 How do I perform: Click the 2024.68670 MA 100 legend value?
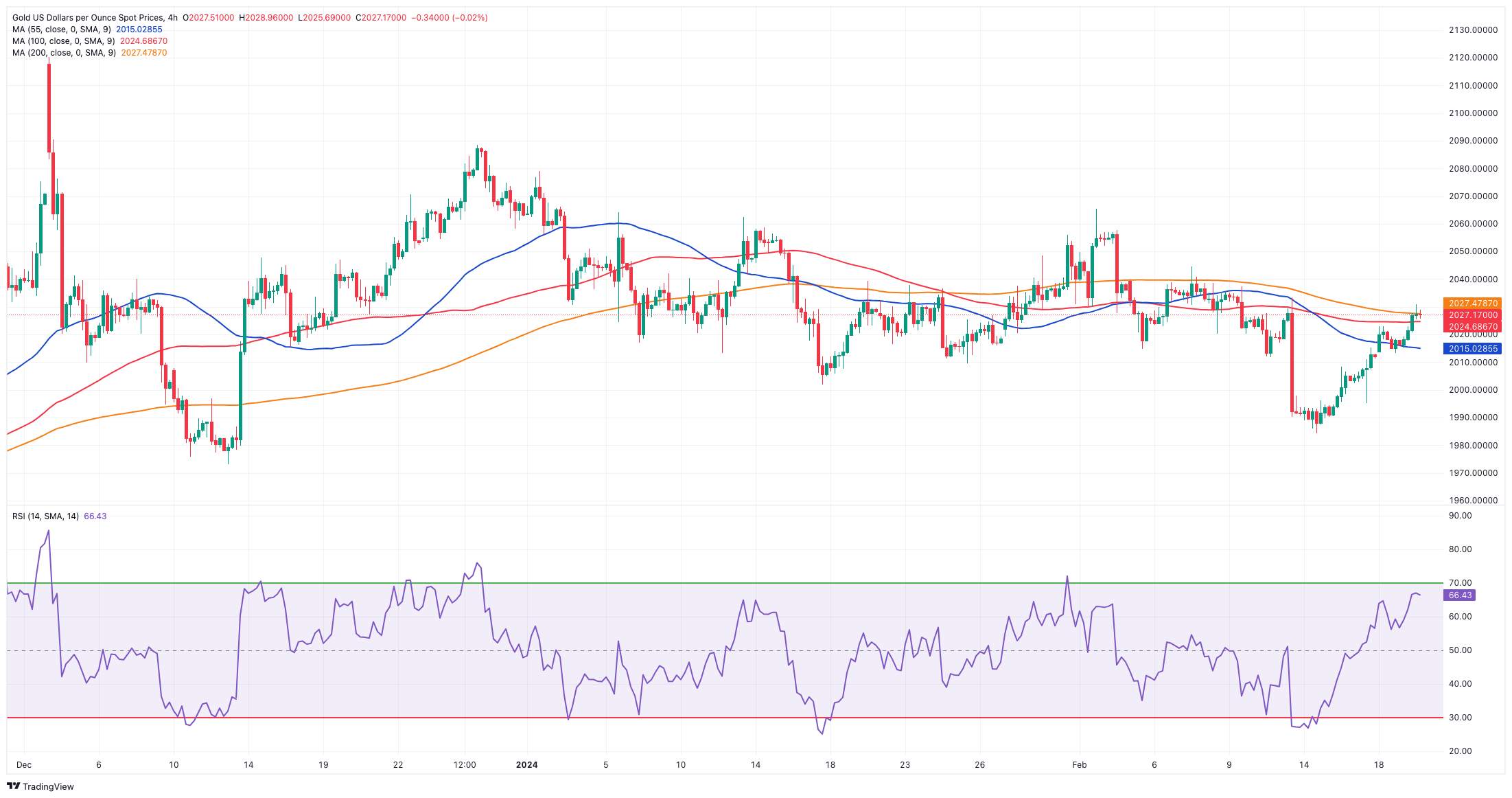click(144, 41)
